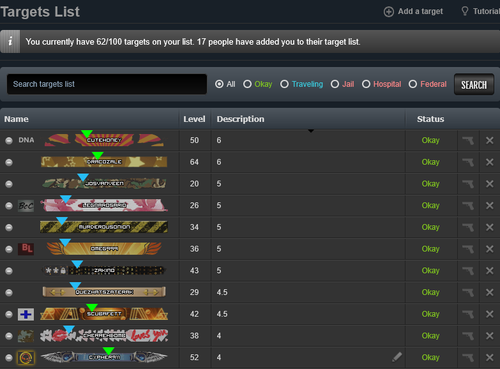
Task: Delete the level 20 target with X icon
Action: coord(489,184)
